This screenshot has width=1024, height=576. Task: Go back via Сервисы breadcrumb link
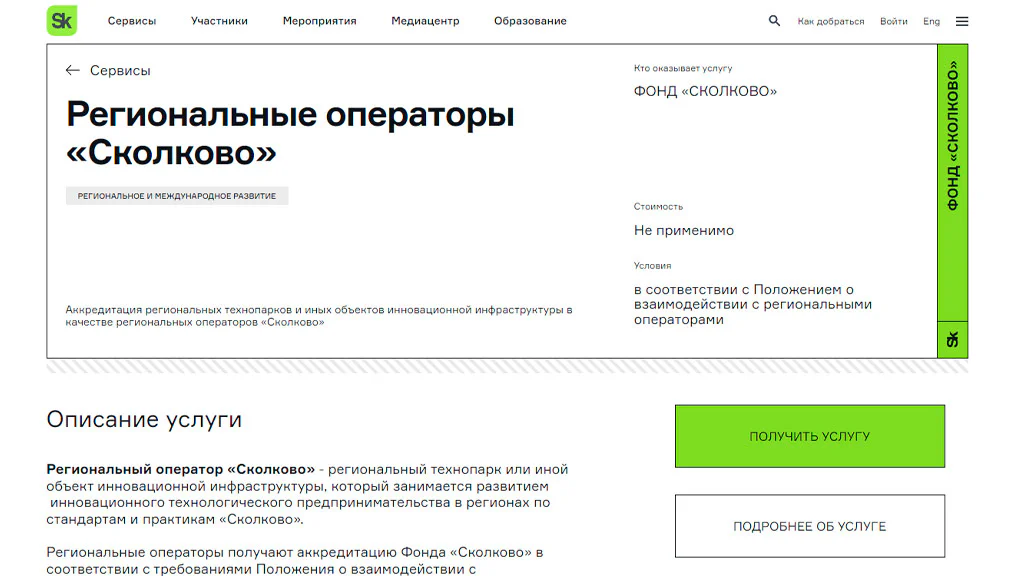pos(120,71)
